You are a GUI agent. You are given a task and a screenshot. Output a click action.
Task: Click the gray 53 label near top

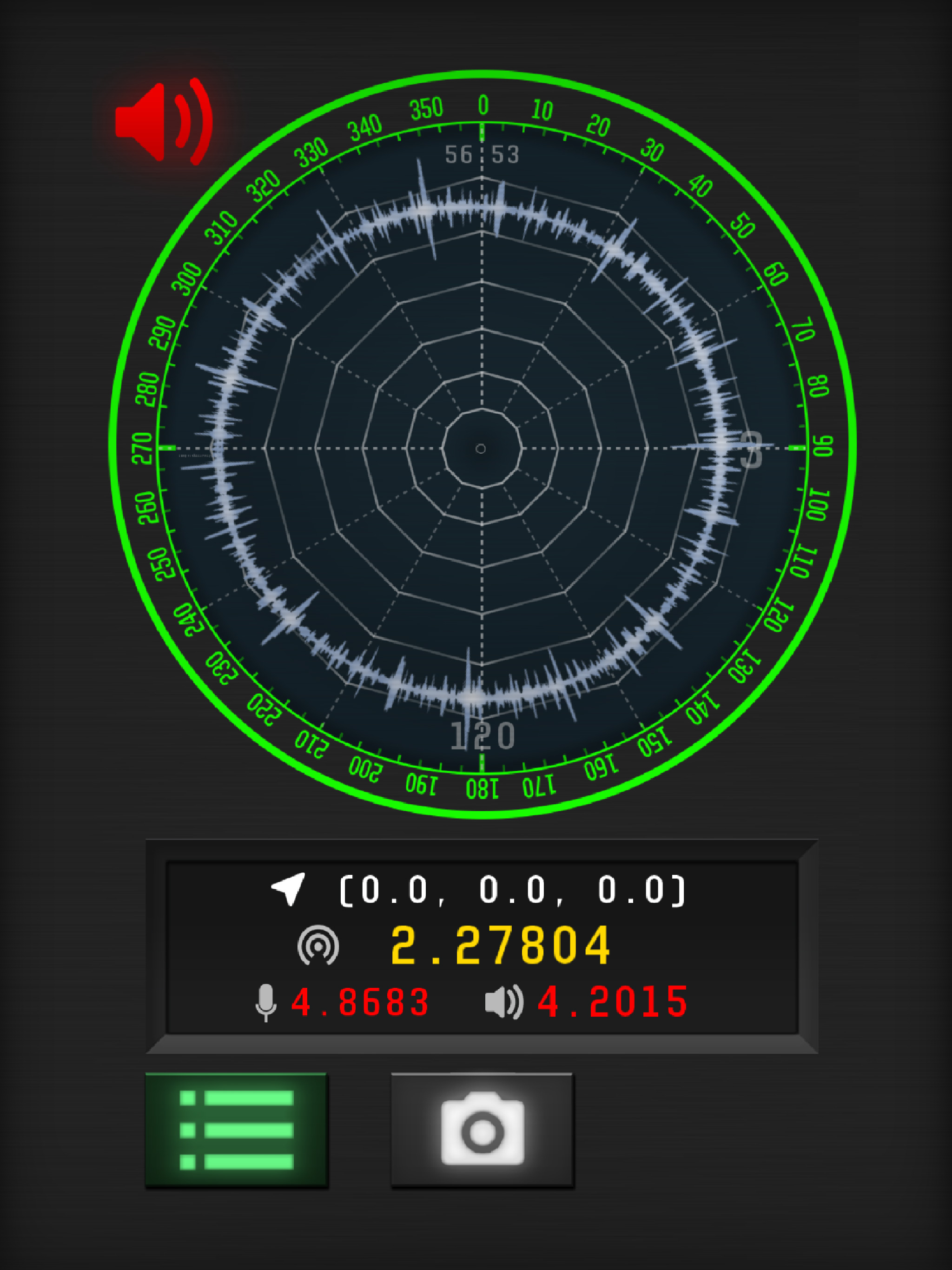[x=505, y=154]
